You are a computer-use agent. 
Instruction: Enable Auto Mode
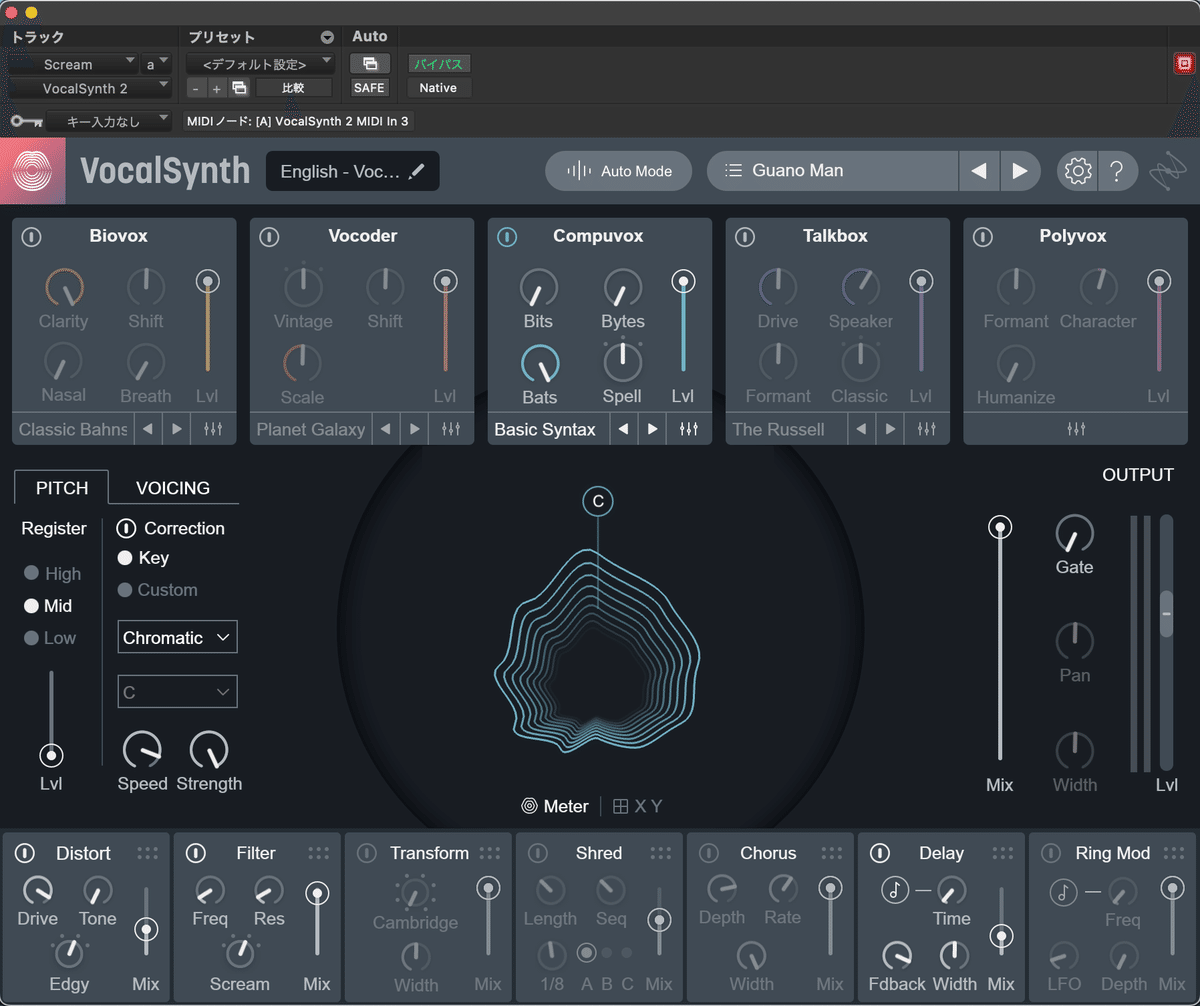618,171
